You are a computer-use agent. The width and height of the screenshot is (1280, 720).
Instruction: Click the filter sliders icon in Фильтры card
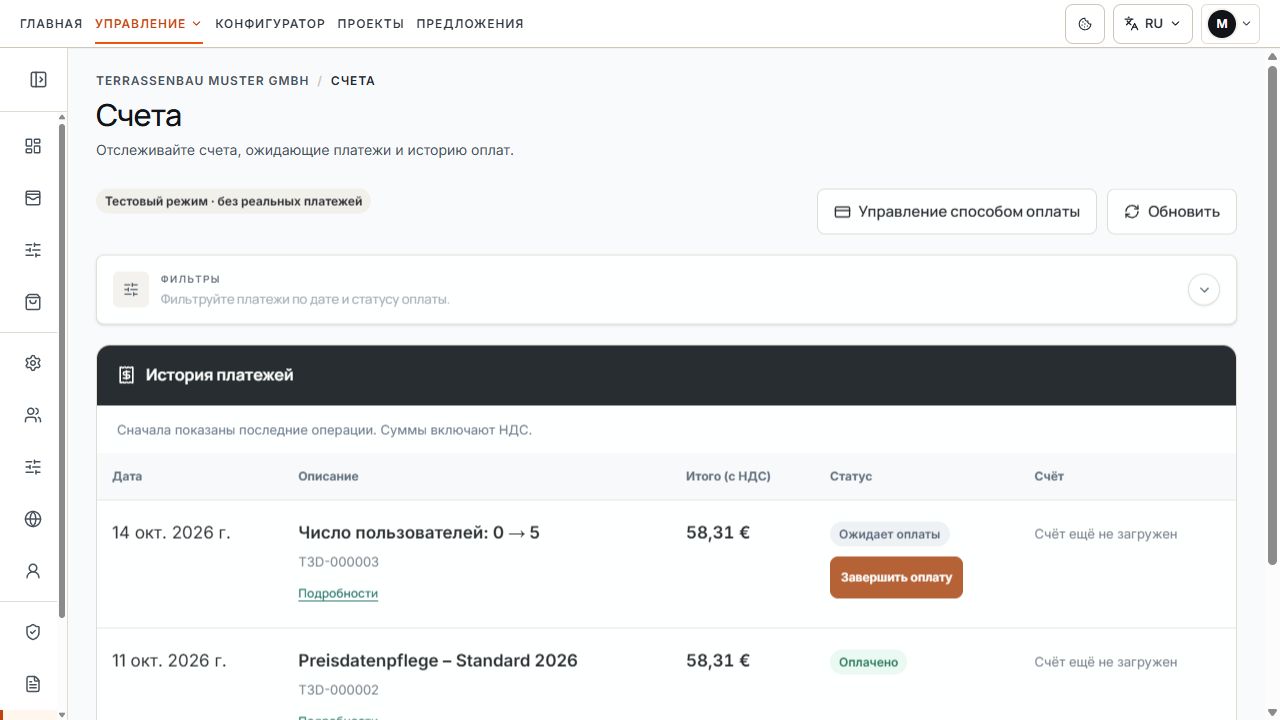coord(131,289)
